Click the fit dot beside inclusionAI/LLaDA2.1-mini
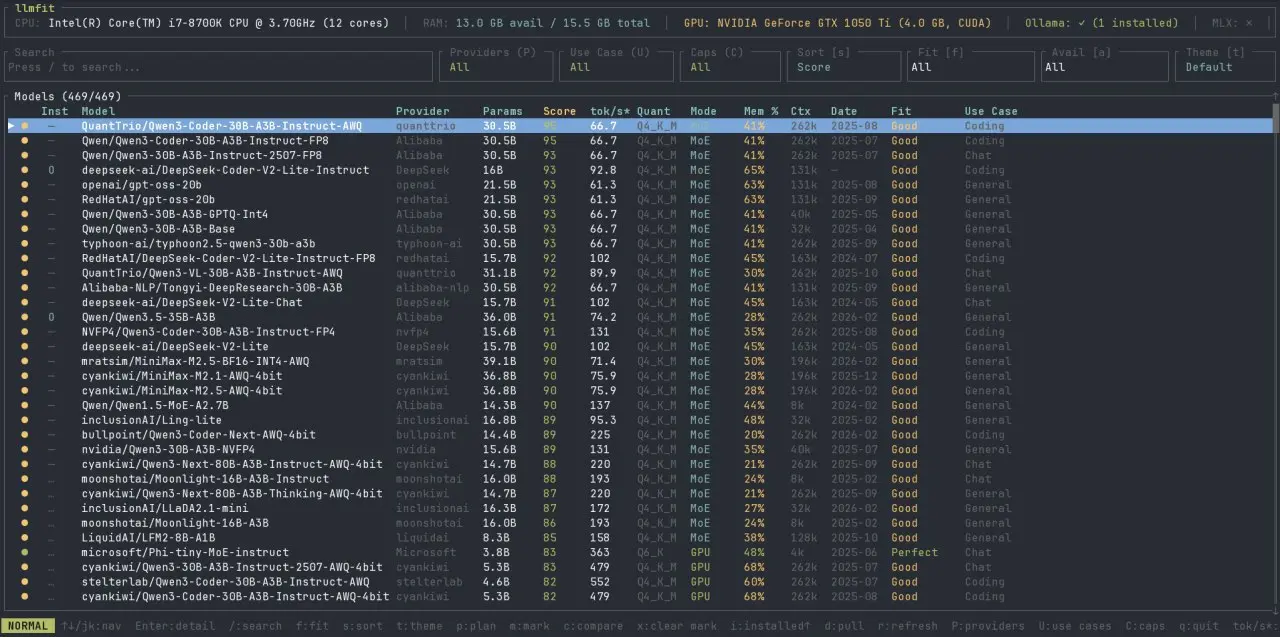Screen dimensions: 1280x637 coord(25,508)
